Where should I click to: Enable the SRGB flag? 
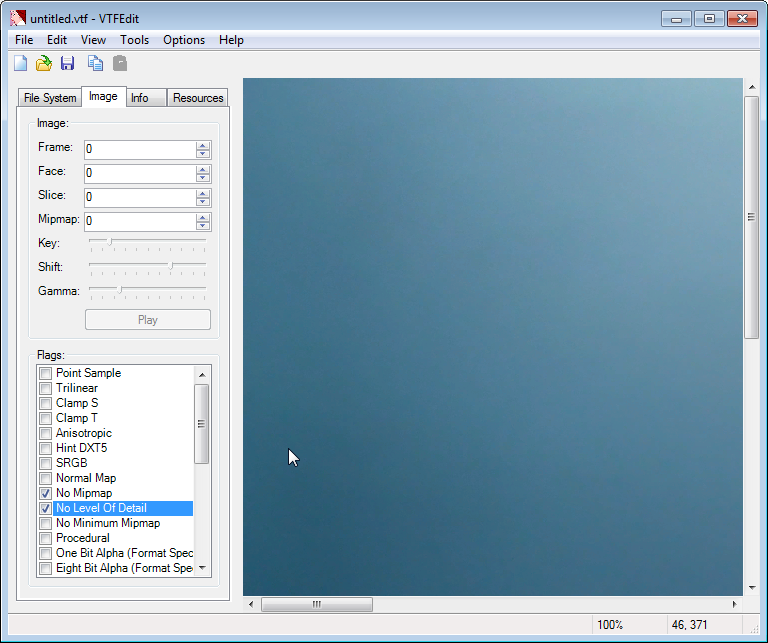tap(46, 463)
